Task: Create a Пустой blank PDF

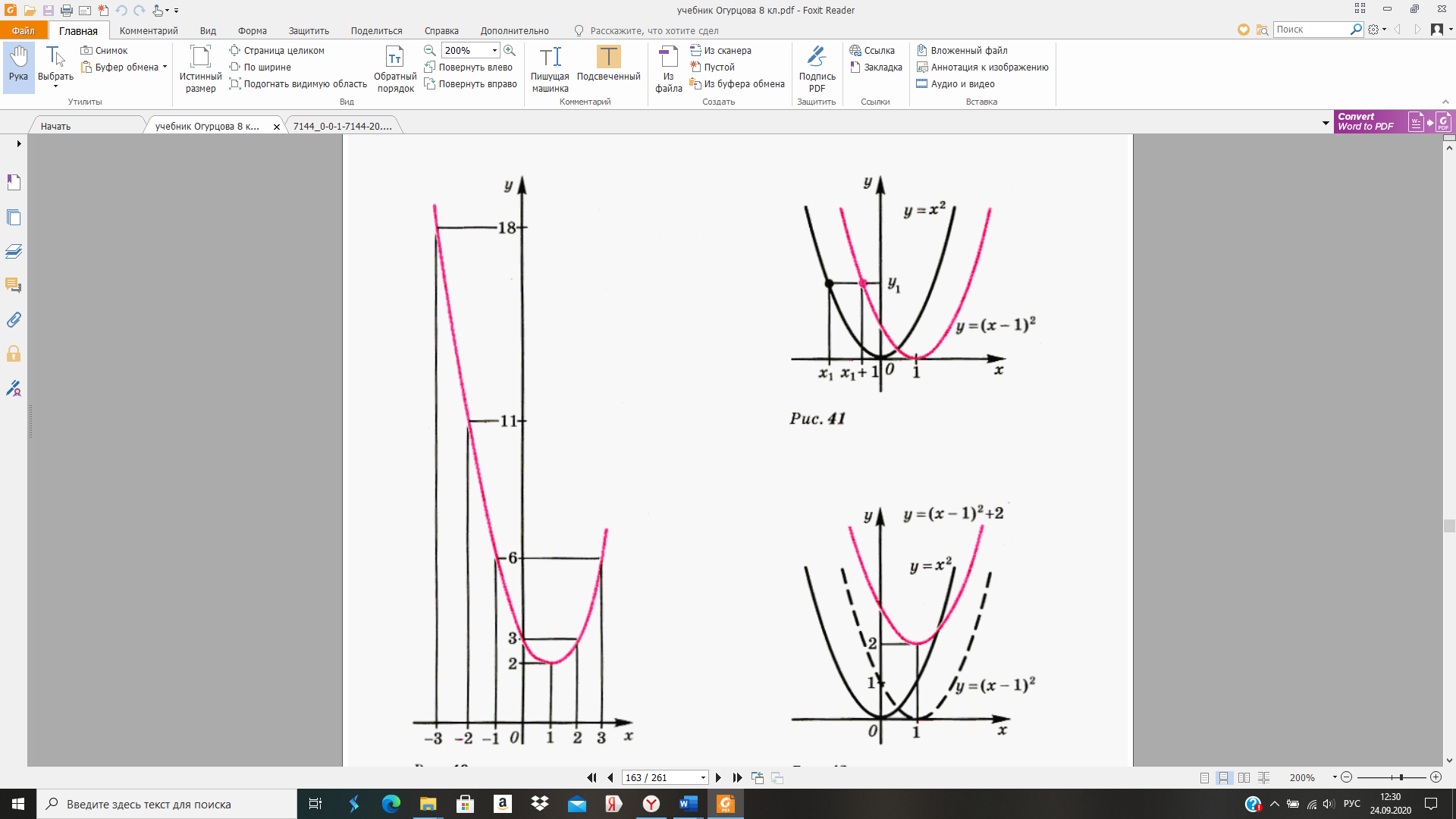Action: (713, 67)
